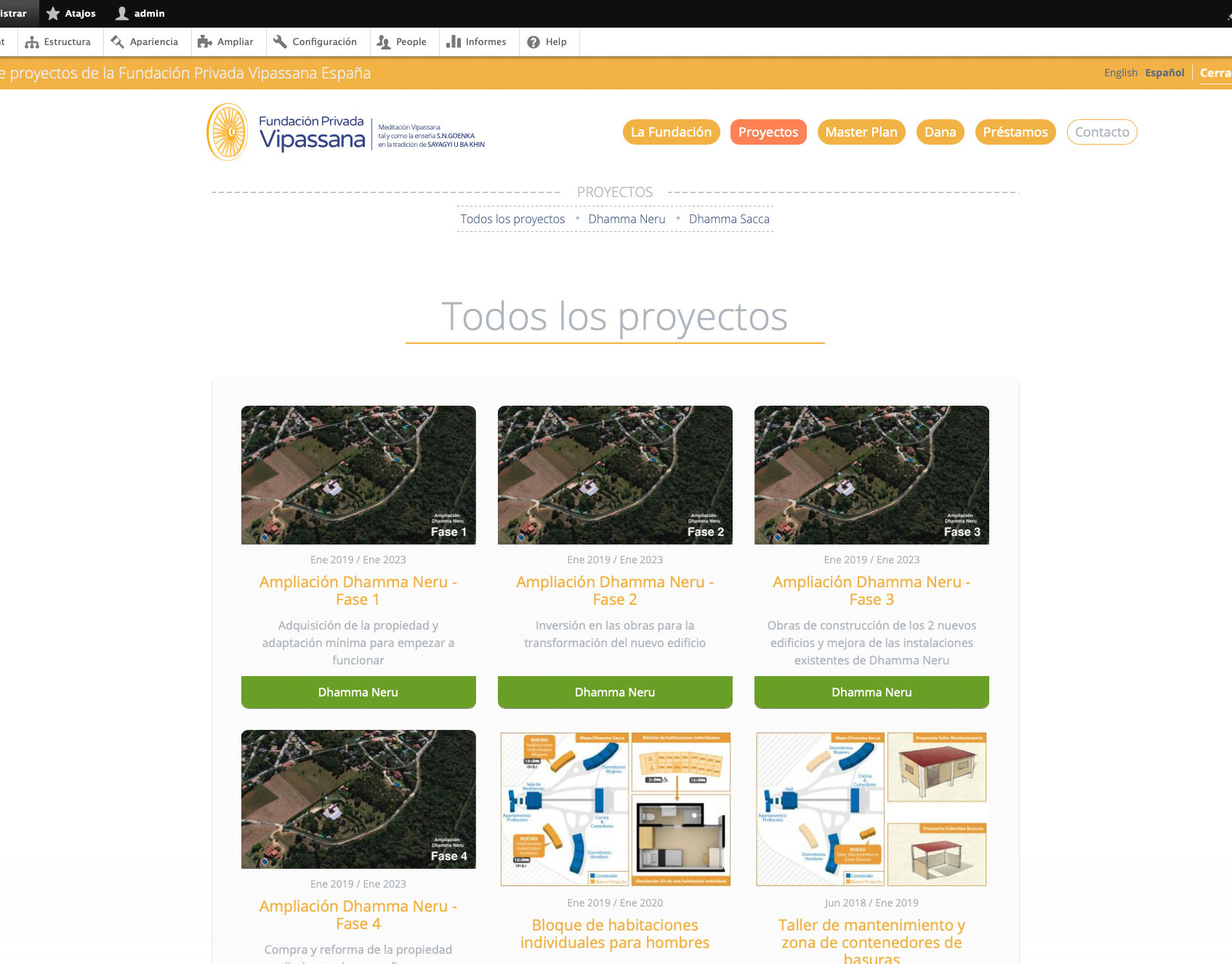Open the Dana navigation button
Screen dimensions: 1232x964
click(940, 132)
